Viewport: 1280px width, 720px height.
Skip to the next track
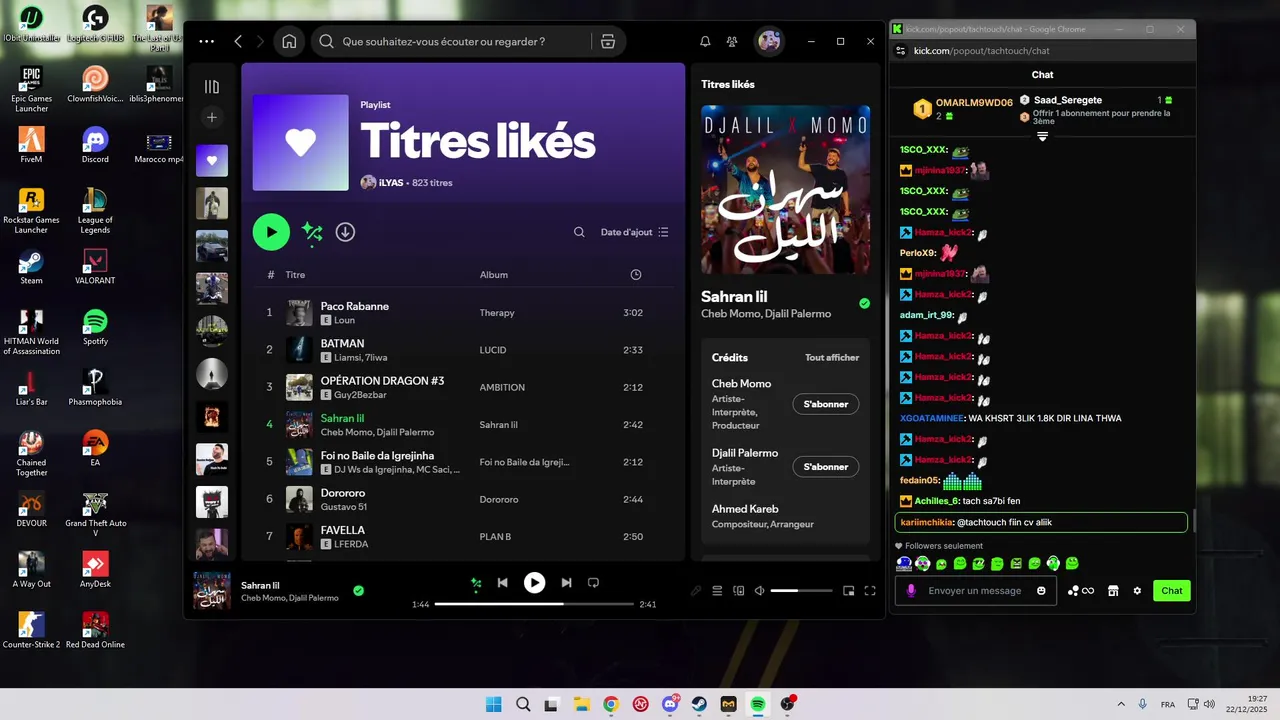pos(566,583)
